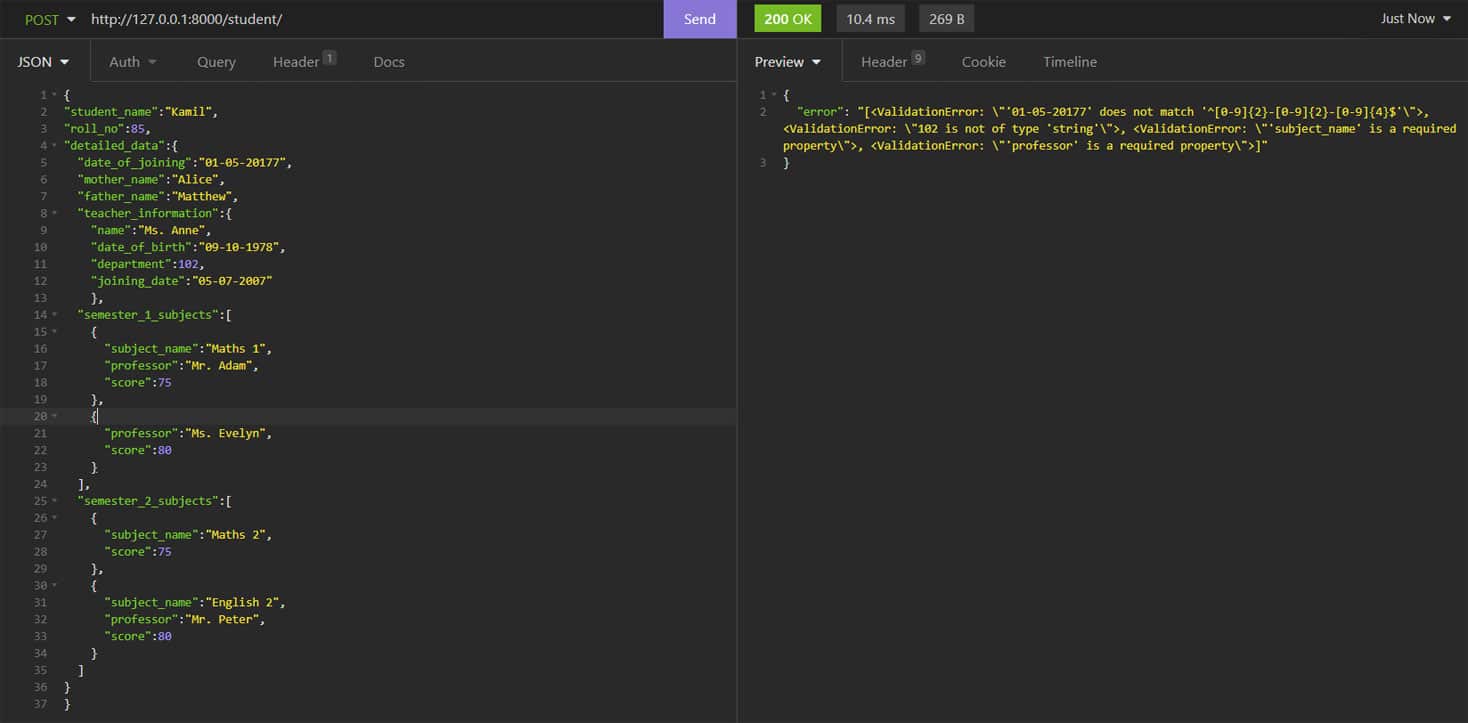Switch to the Cookie tab
Image resolution: width=1468 pixels, height=723 pixels.
pyautogui.click(x=984, y=62)
